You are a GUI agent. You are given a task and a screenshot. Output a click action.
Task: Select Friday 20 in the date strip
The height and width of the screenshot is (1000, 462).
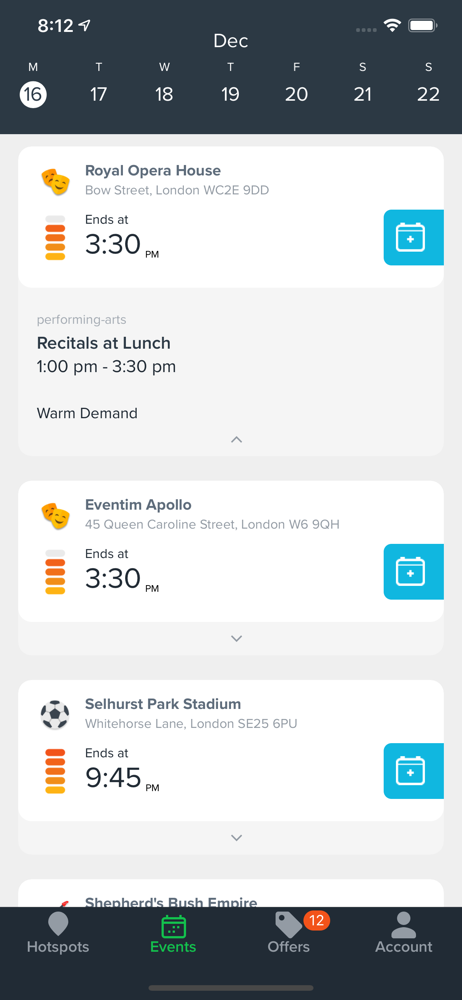296,94
